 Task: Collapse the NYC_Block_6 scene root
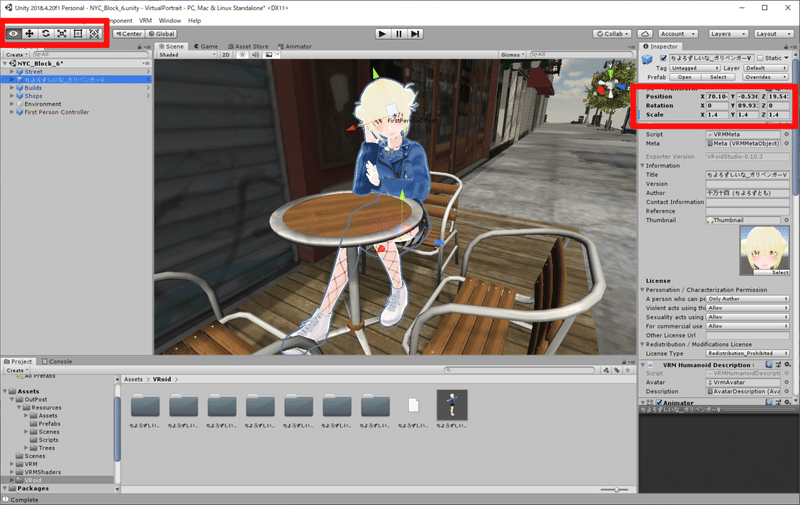pyautogui.click(x=6, y=63)
